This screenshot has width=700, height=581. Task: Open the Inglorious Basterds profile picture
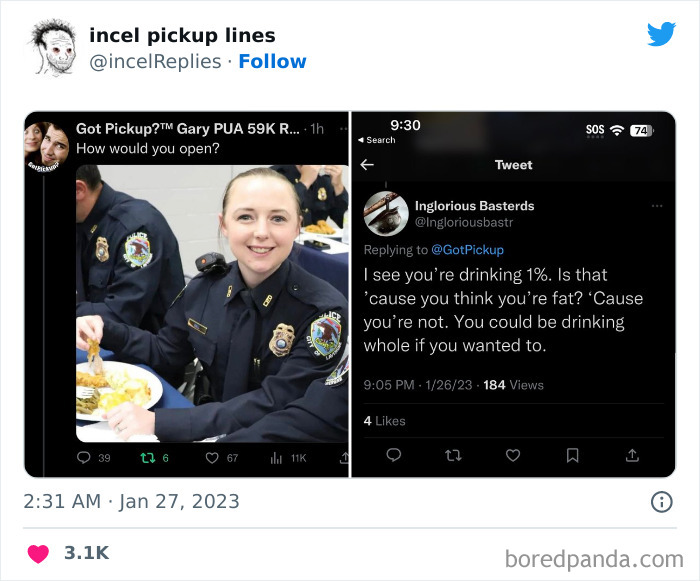click(x=385, y=213)
